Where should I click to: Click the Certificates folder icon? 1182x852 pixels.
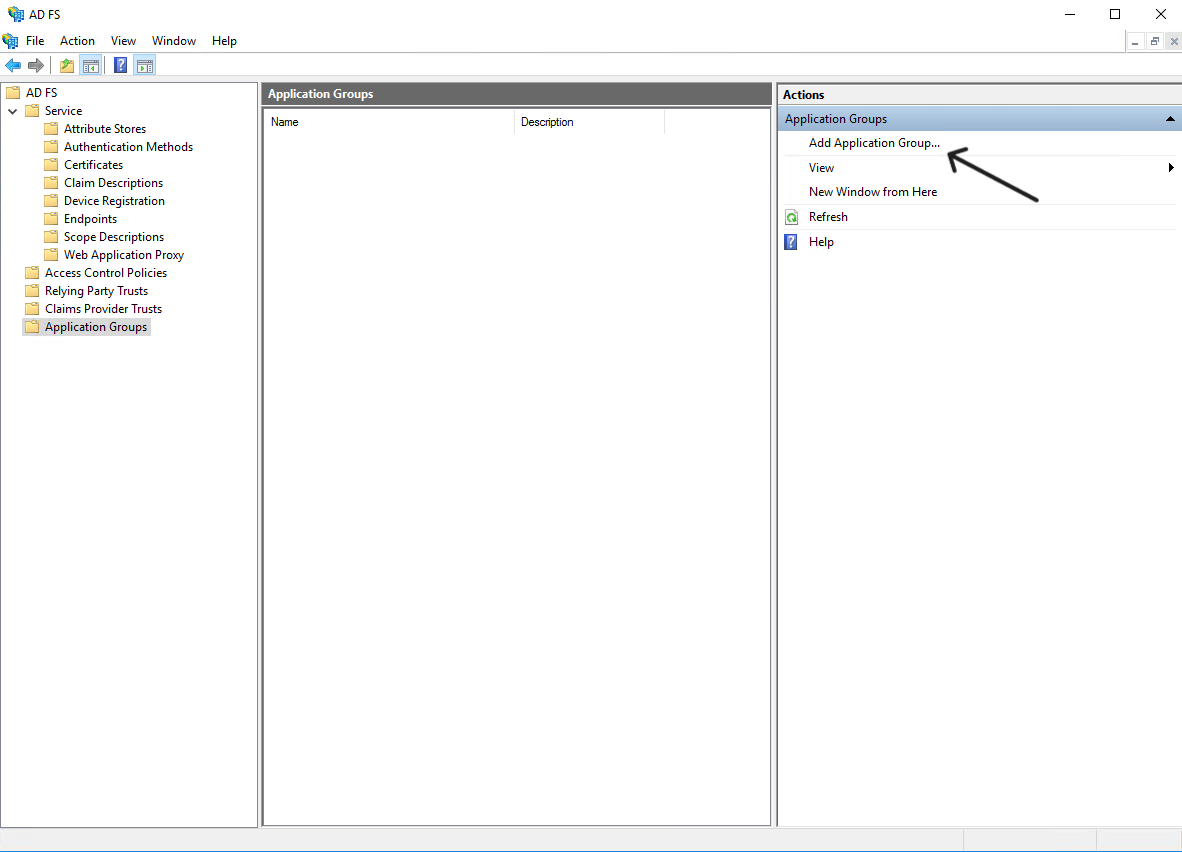(x=51, y=165)
